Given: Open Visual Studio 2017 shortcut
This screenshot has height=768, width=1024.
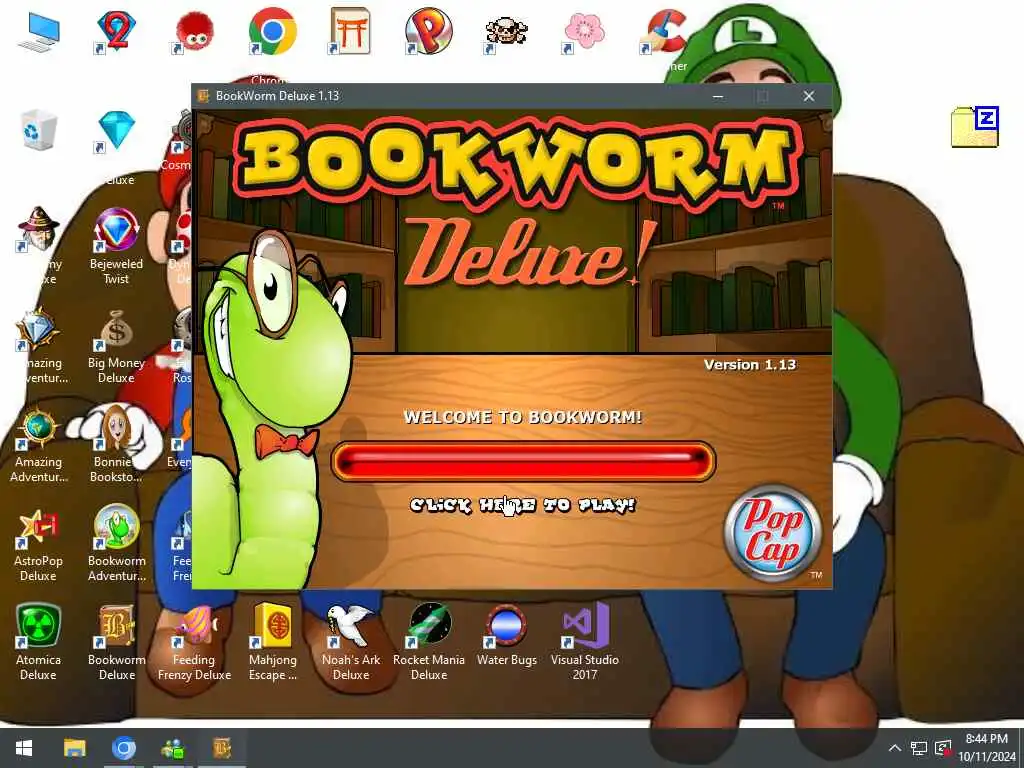Looking at the screenshot, I should pos(584,642).
